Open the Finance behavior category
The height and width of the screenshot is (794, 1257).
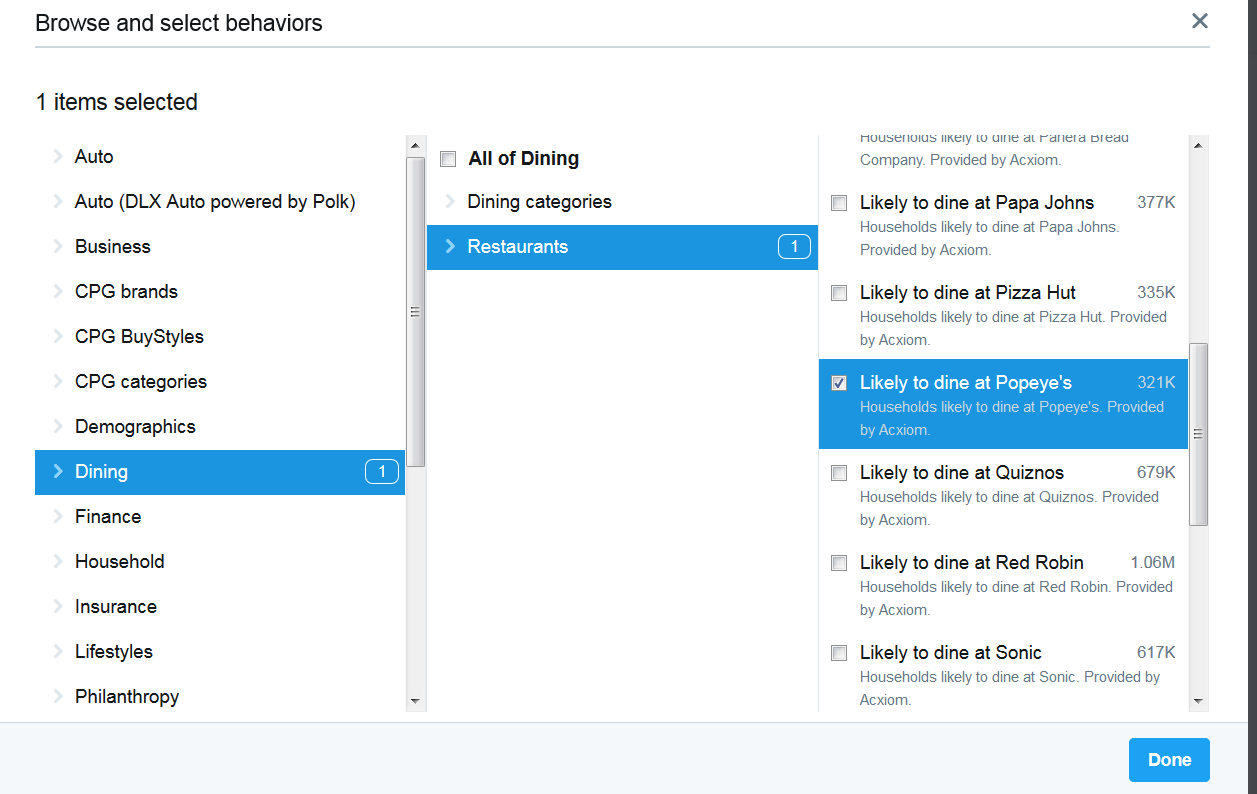pos(108,517)
